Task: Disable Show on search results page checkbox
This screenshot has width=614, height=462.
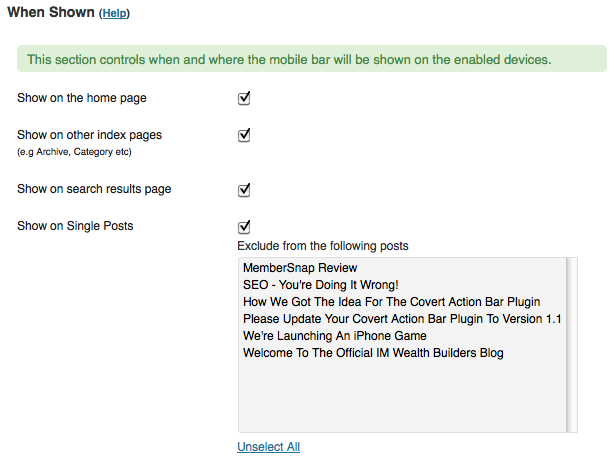Action: click(244, 190)
